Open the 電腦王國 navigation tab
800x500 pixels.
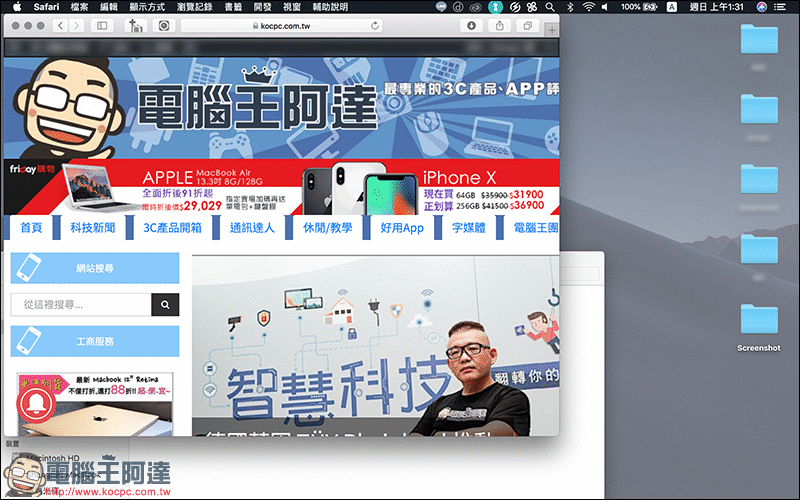click(x=532, y=228)
